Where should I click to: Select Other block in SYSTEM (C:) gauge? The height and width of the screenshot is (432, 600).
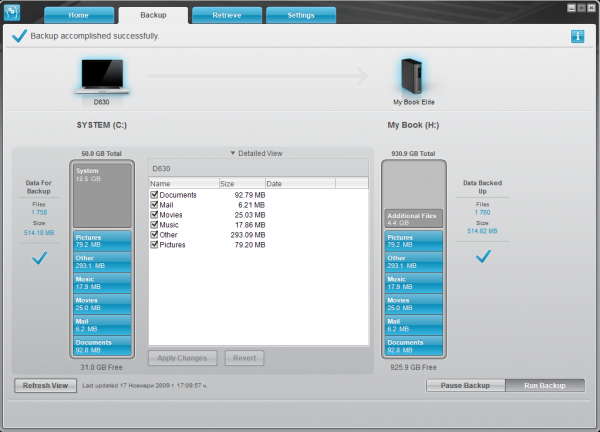coord(102,262)
